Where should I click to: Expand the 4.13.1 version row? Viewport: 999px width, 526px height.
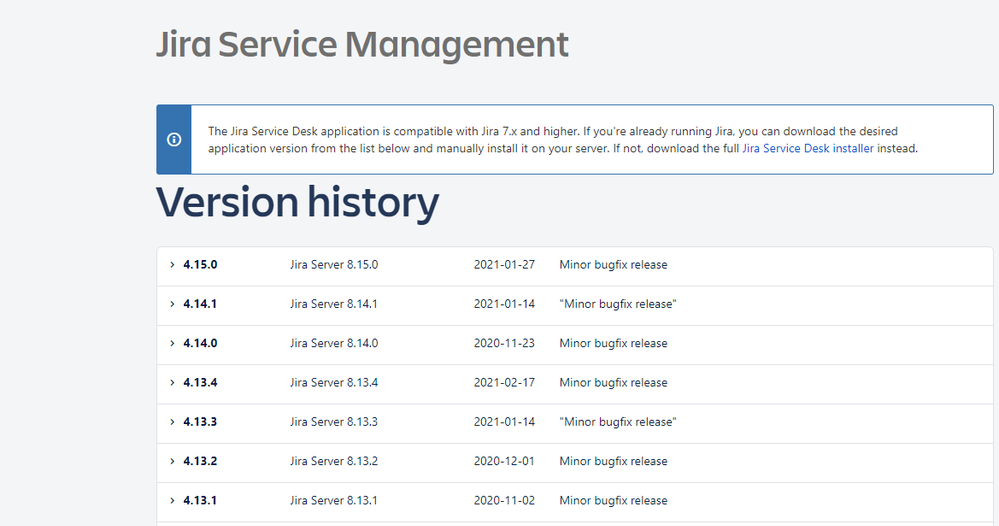coord(172,501)
